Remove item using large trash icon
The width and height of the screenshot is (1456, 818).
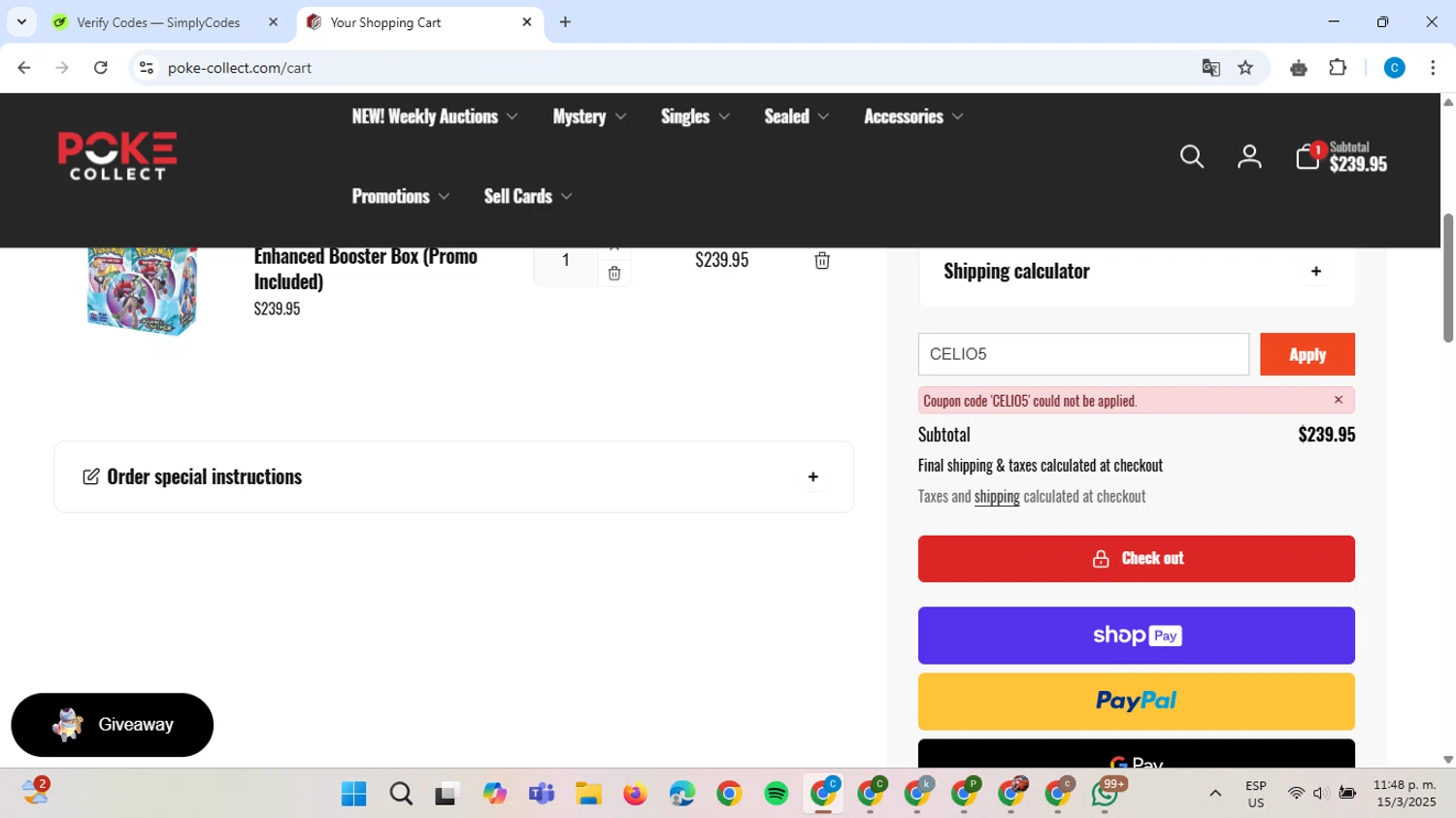[822, 260]
